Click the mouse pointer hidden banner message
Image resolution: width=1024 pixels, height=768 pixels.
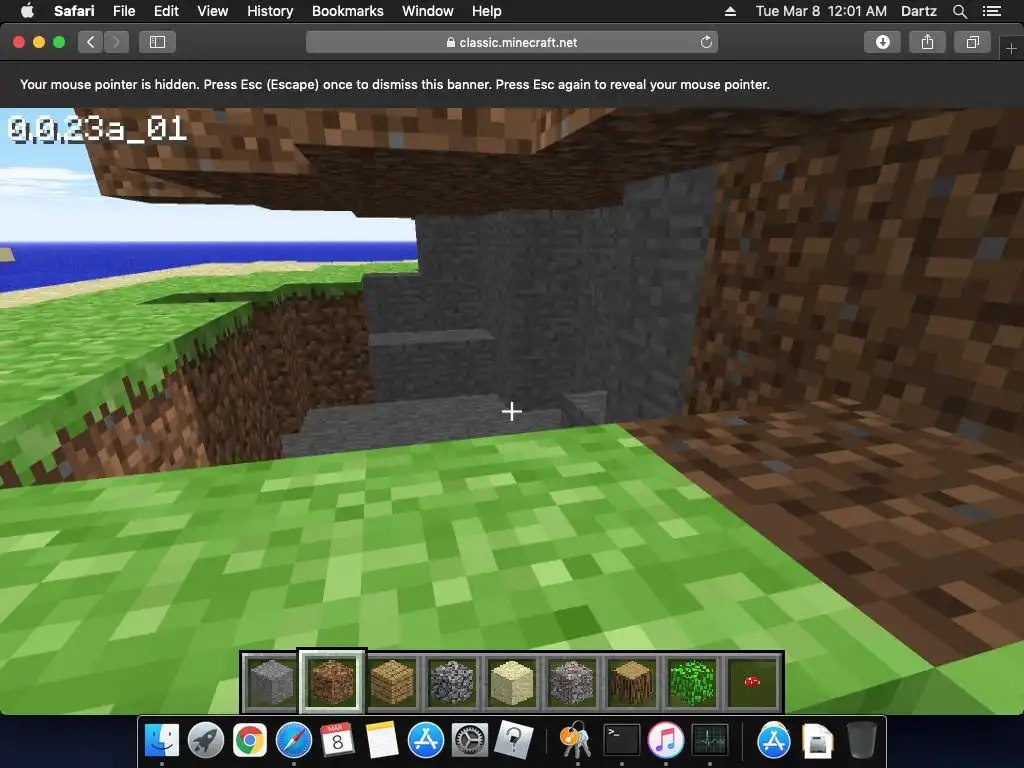pos(394,84)
